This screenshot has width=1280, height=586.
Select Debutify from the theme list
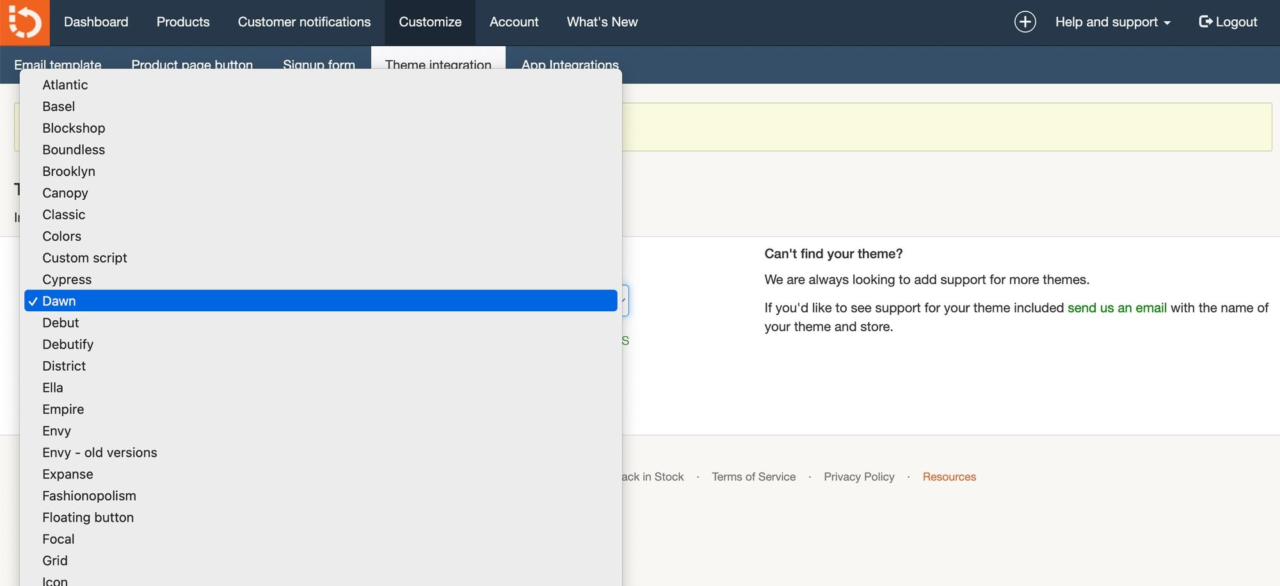click(x=321, y=345)
